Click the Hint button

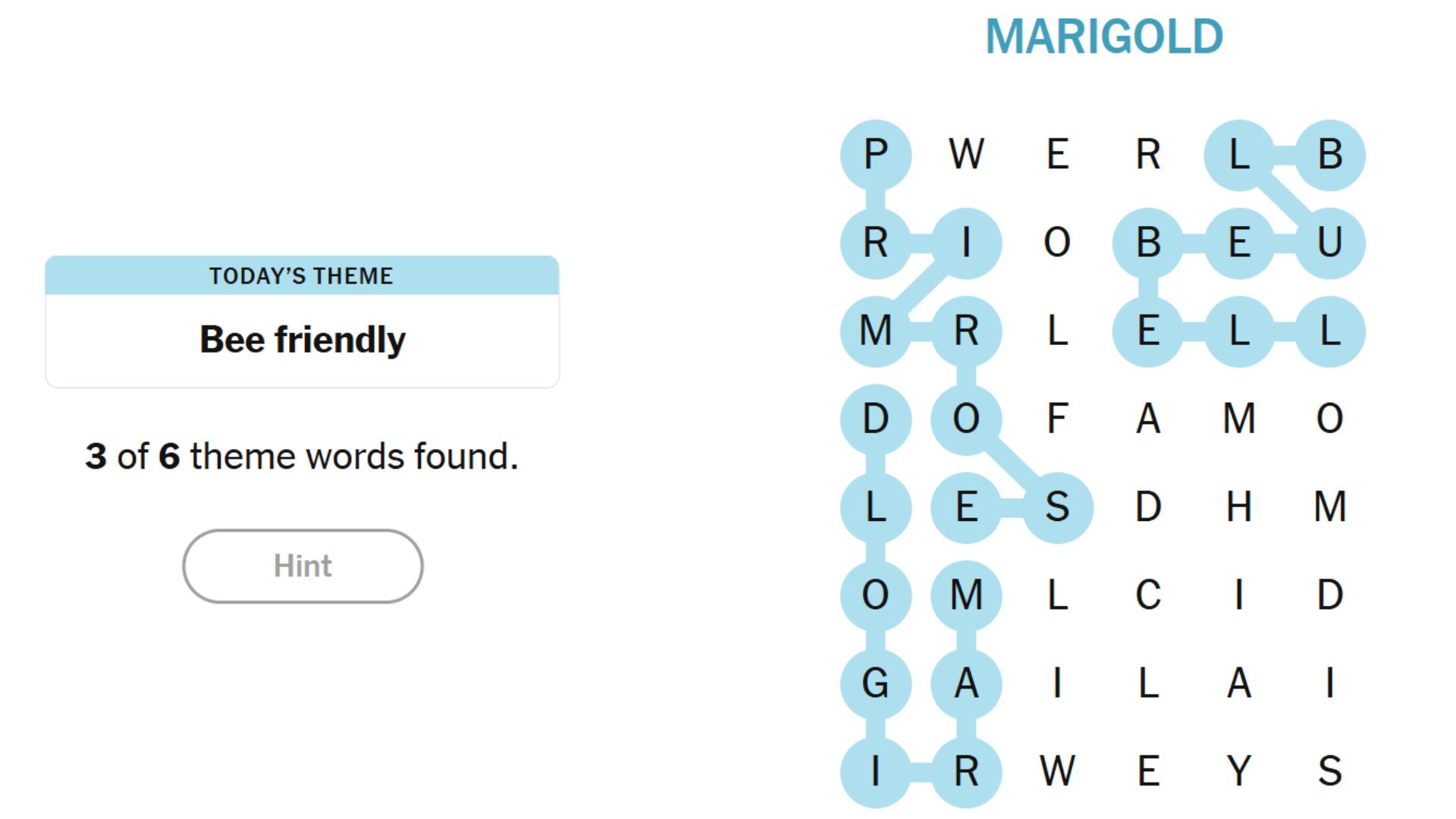[302, 566]
